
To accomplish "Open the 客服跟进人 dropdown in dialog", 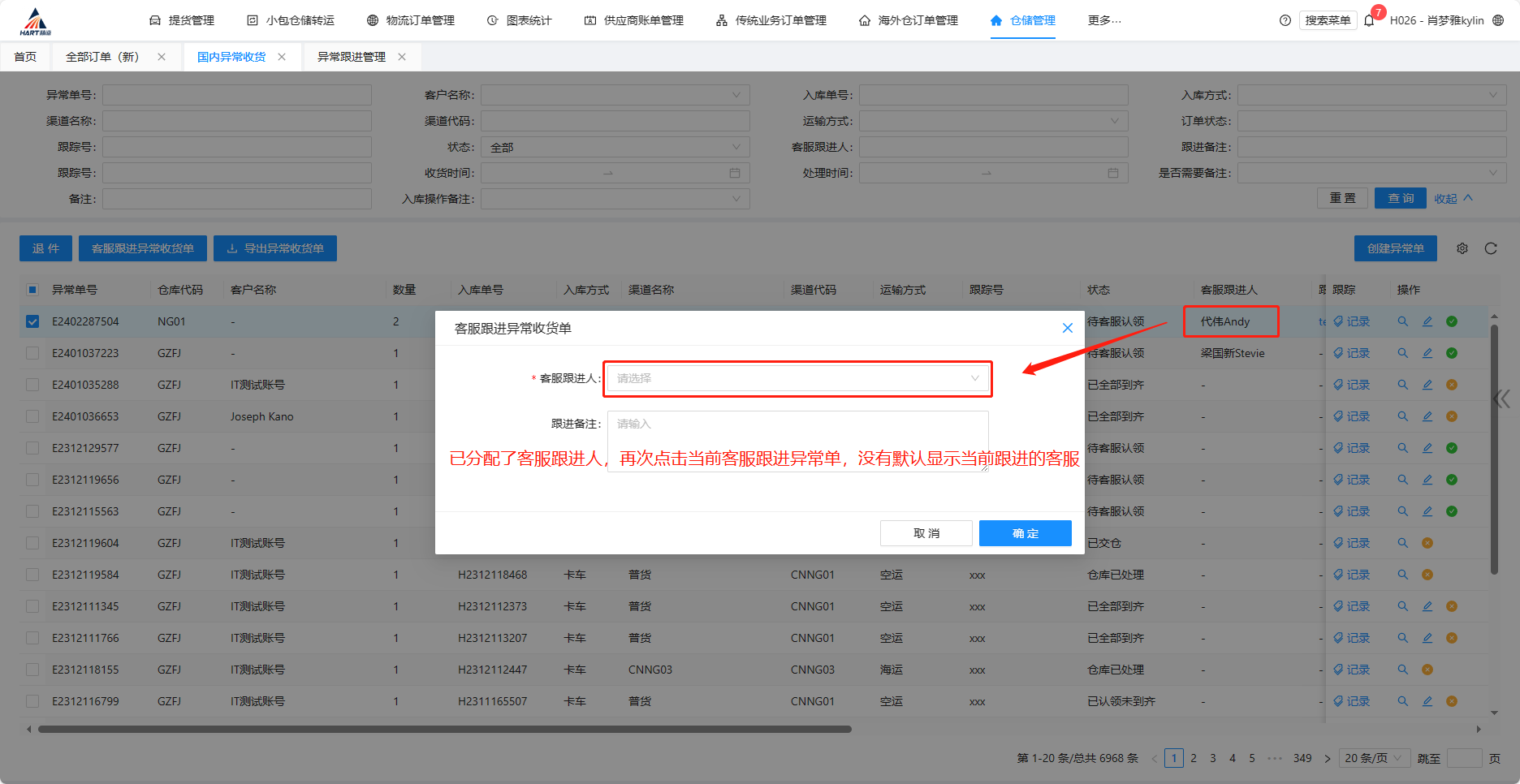I will point(797,378).
